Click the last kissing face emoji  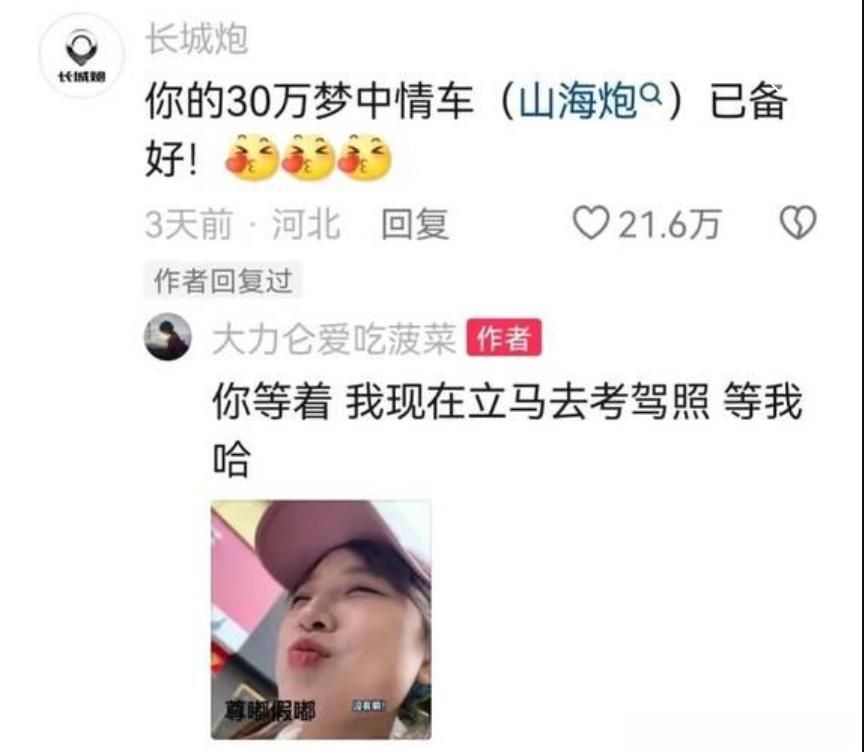point(364,156)
